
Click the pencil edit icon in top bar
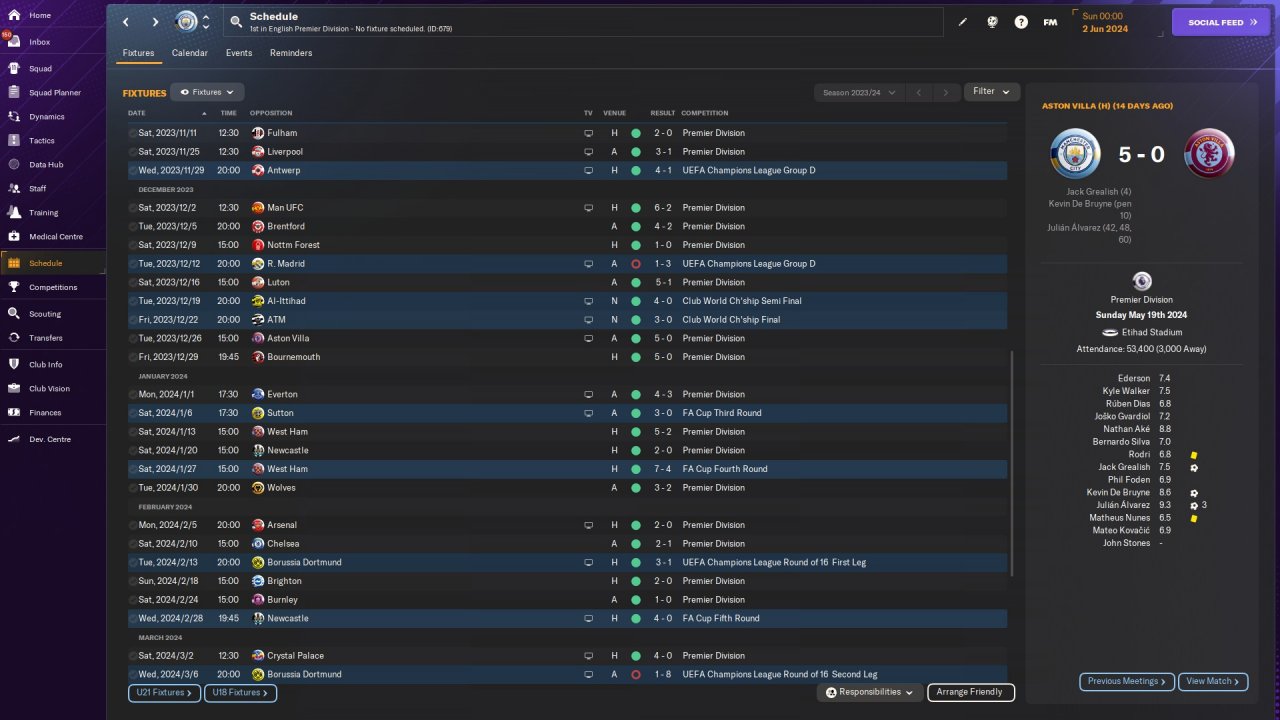pos(963,22)
